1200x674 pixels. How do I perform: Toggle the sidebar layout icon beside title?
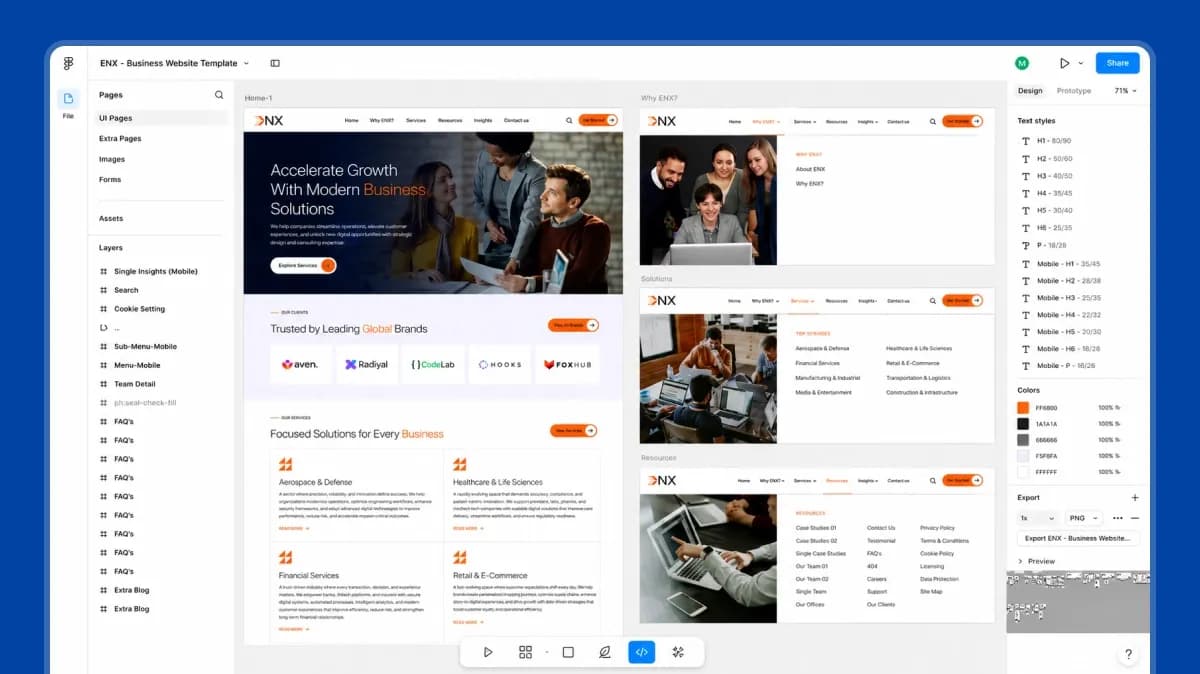pos(275,63)
